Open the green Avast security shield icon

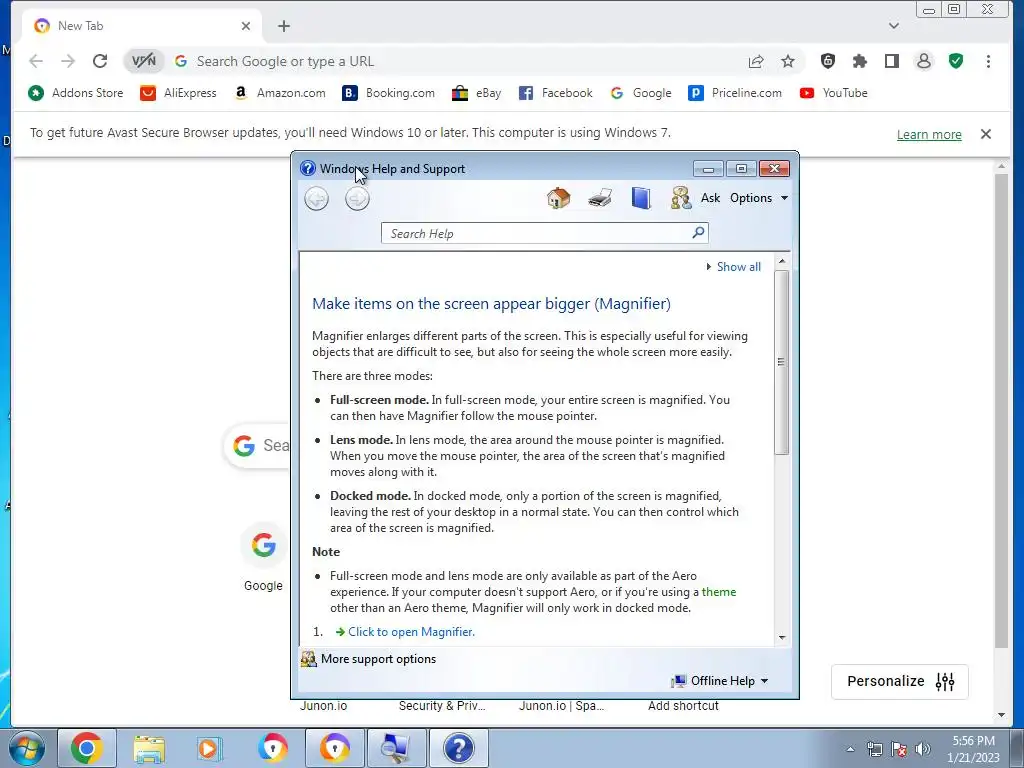click(x=956, y=61)
